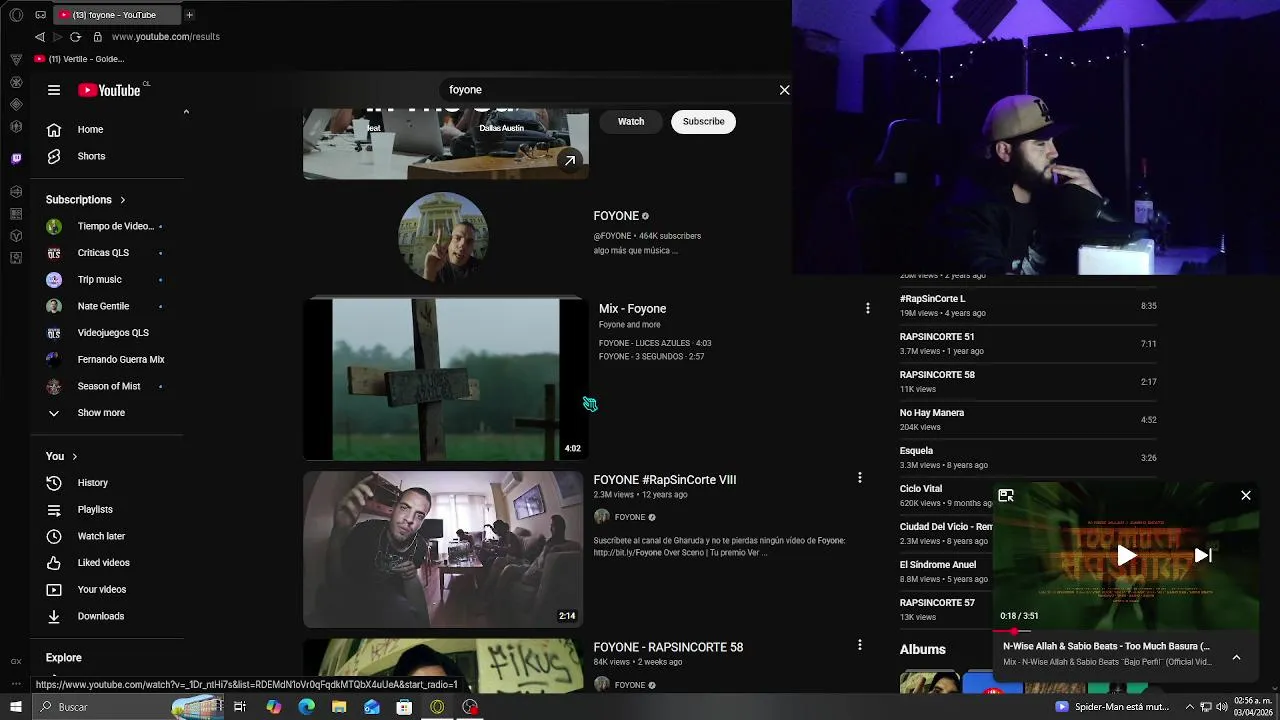Close the miniplayer
The width and height of the screenshot is (1280, 720).
[1246, 495]
